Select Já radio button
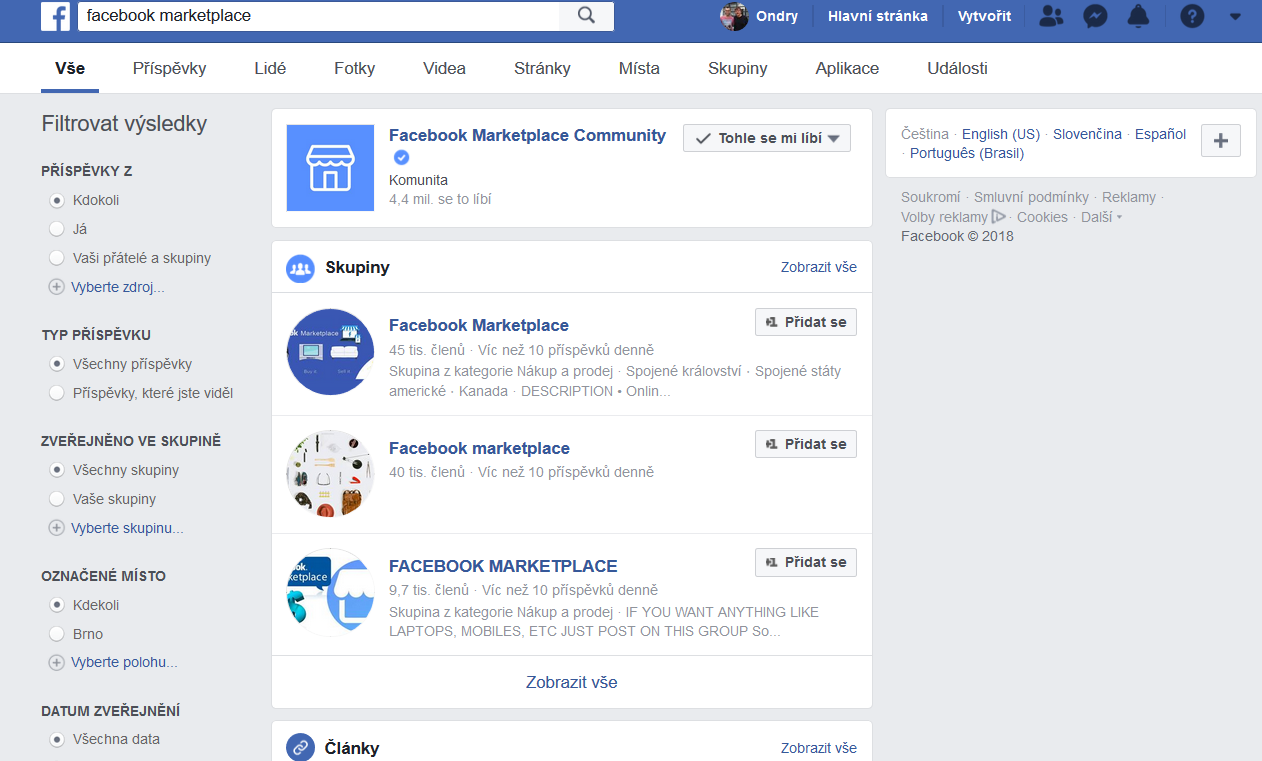 pyautogui.click(x=56, y=229)
